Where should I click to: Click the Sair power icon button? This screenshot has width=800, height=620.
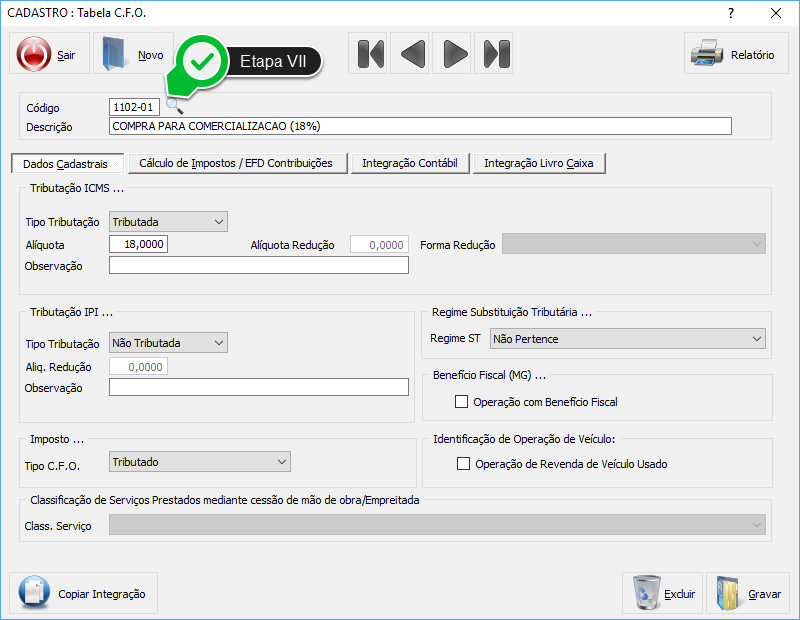[x=49, y=54]
